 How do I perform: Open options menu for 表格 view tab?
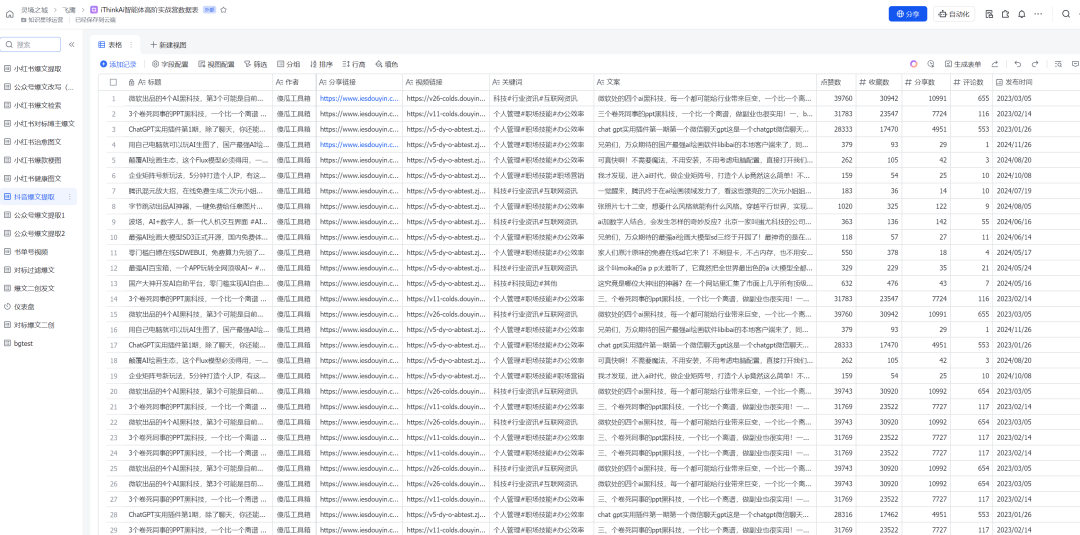tap(131, 45)
